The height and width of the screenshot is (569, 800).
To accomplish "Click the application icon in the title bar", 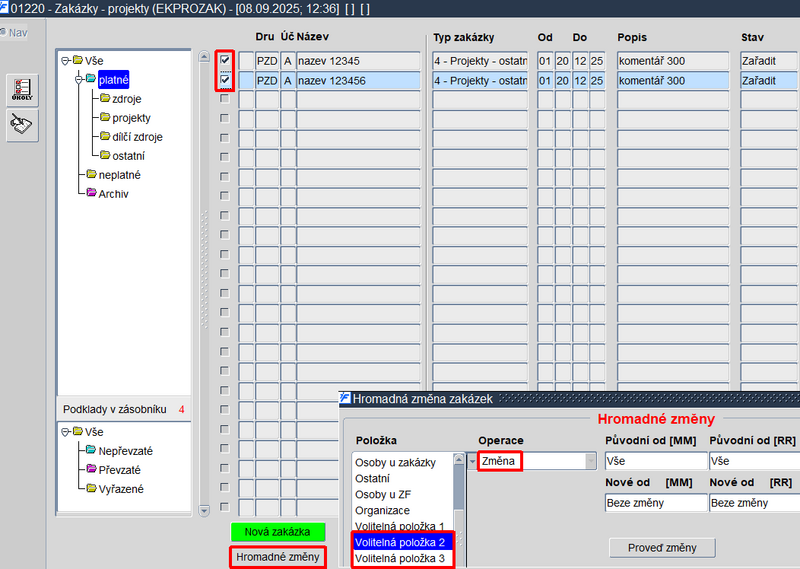I will (4, 8).
